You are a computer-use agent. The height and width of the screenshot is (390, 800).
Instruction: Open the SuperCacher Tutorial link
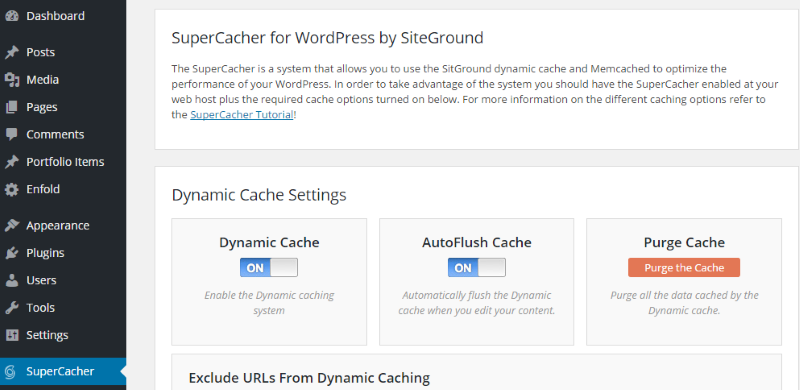click(x=242, y=115)
